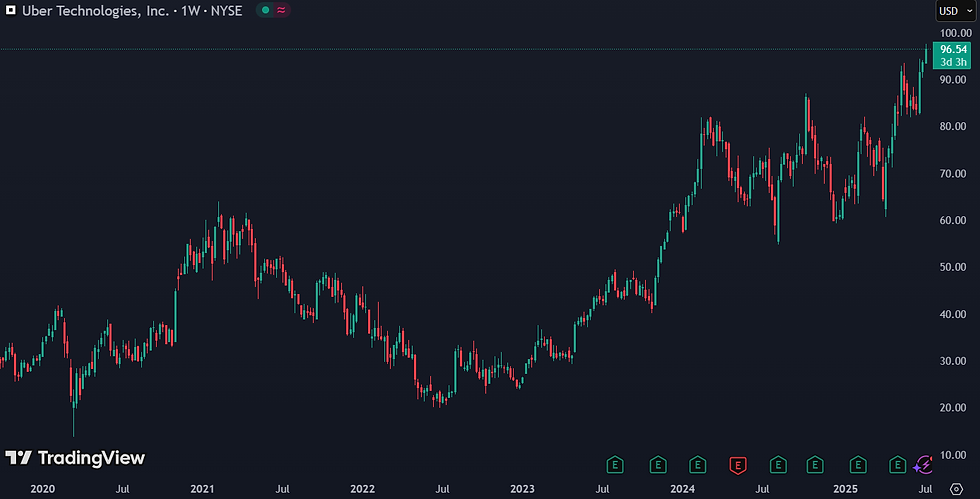Click the 2021 time axis label
This screenshot has width=980, height=499.
202,489
